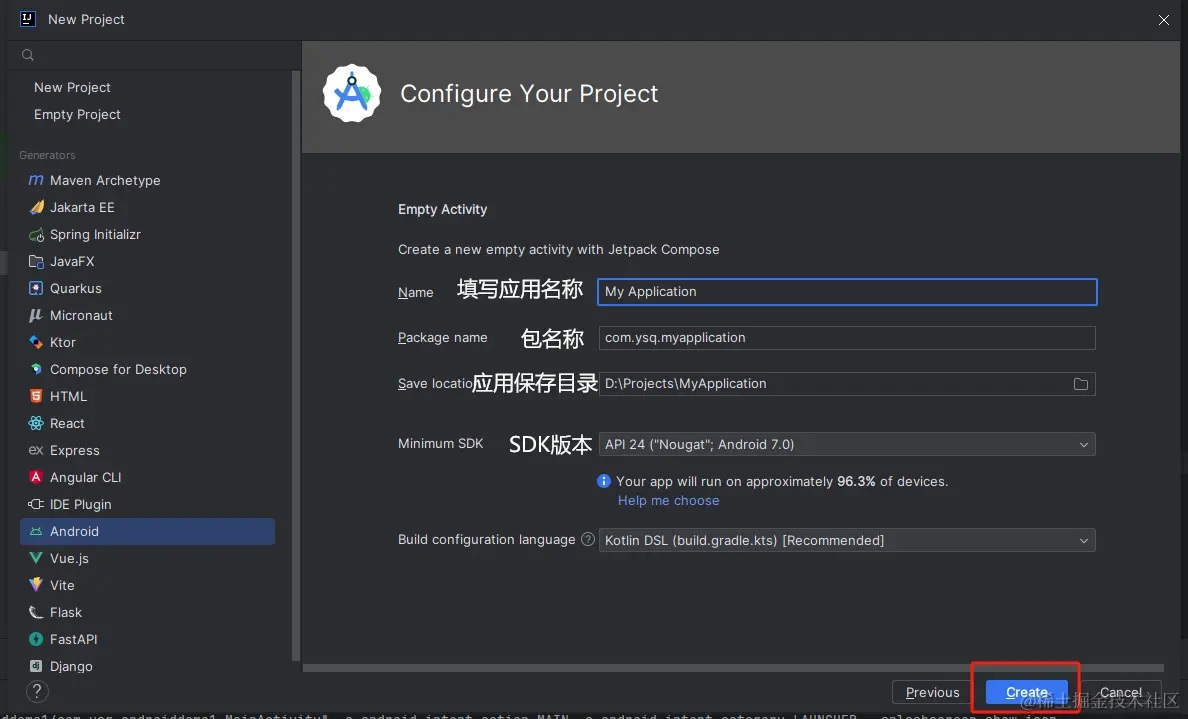Click the Maven Archetype generator icon
The width and height of the screenshot is (1188, 719).
pyautogui.click(x=36, y=180)
